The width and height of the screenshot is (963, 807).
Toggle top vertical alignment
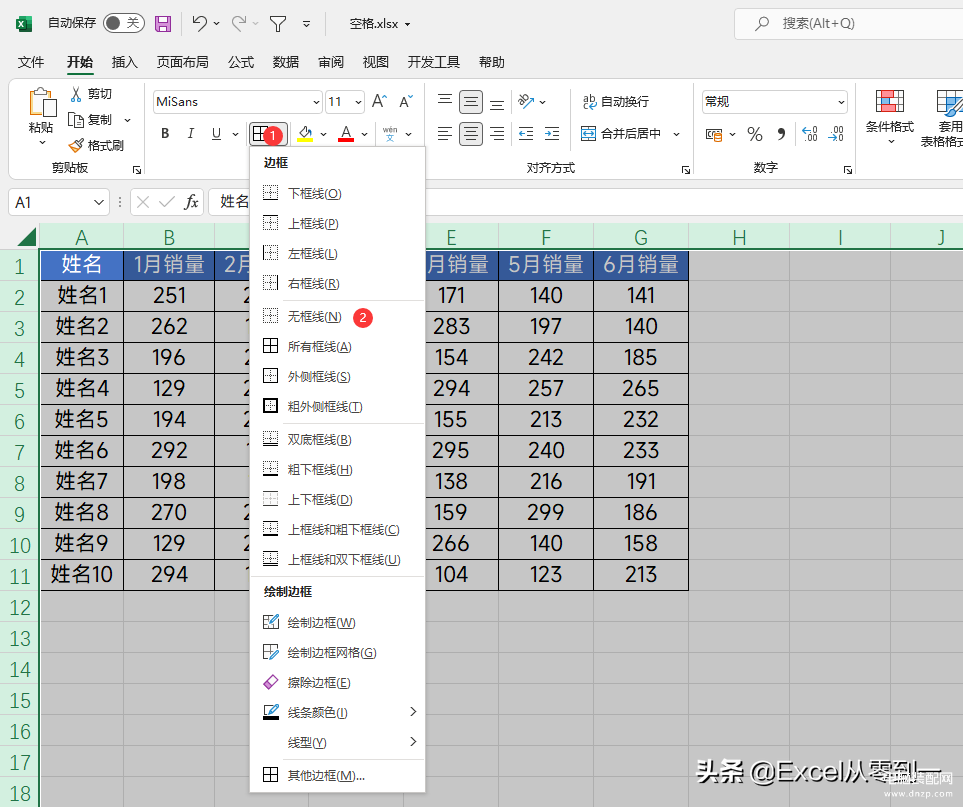pyautogui.click(x=445, y=101)
